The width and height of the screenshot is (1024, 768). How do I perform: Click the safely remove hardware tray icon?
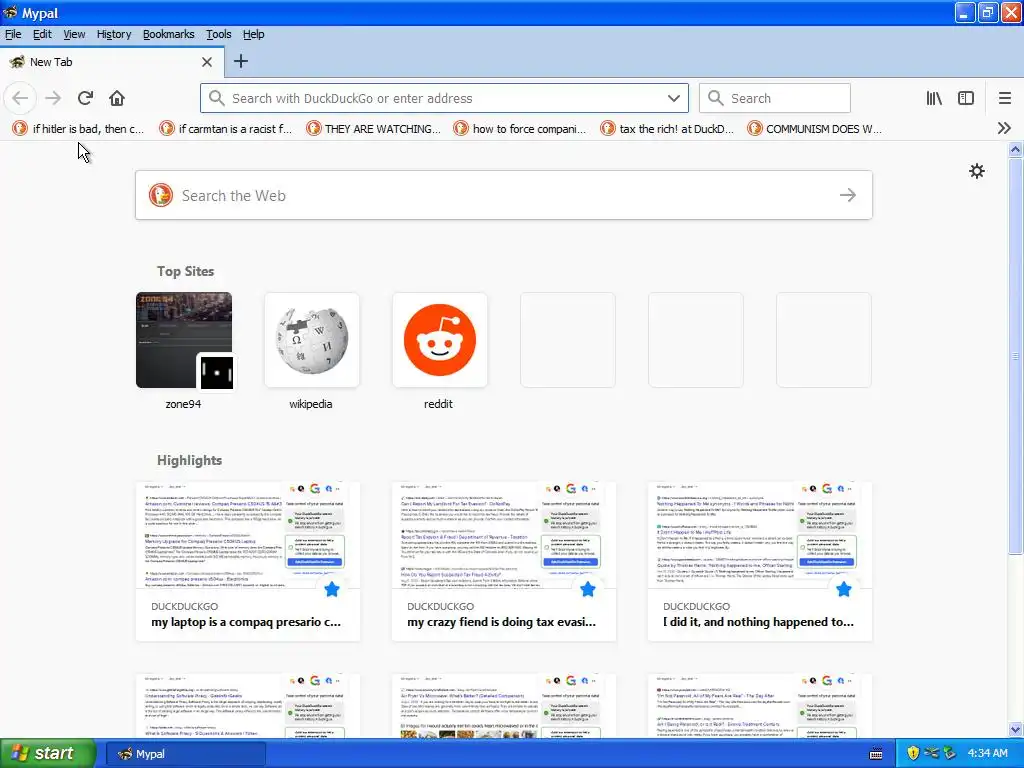(950, 754)
